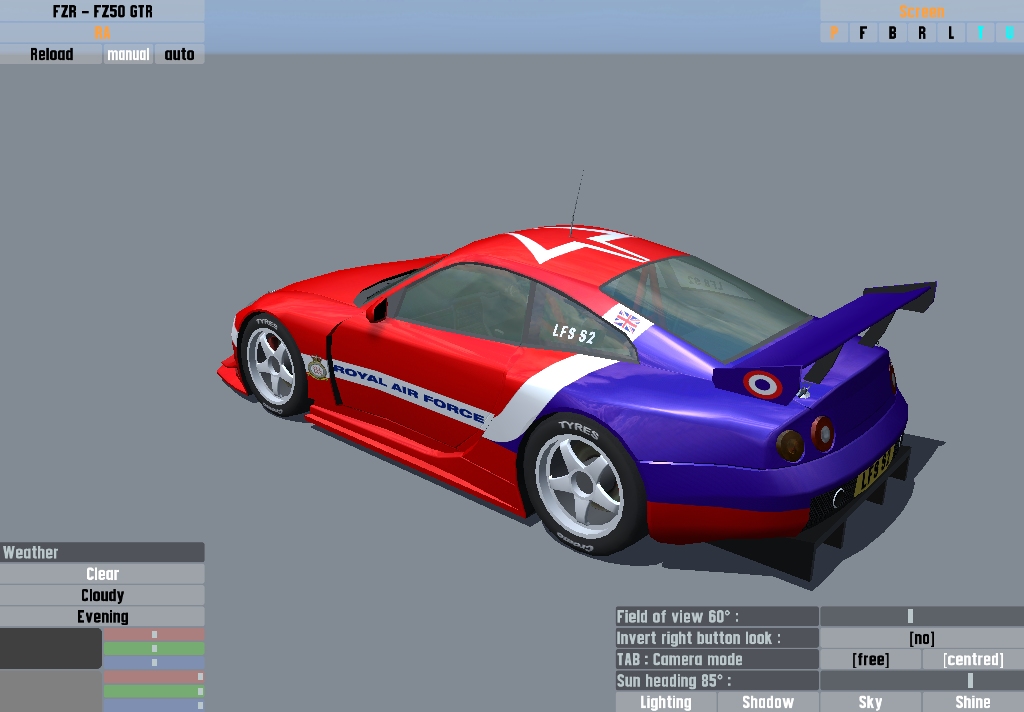Image resolution: width=1024 pixels, height=712 pixels.
Task: Click the Reload skin button
Action: (x=51, y=54)
